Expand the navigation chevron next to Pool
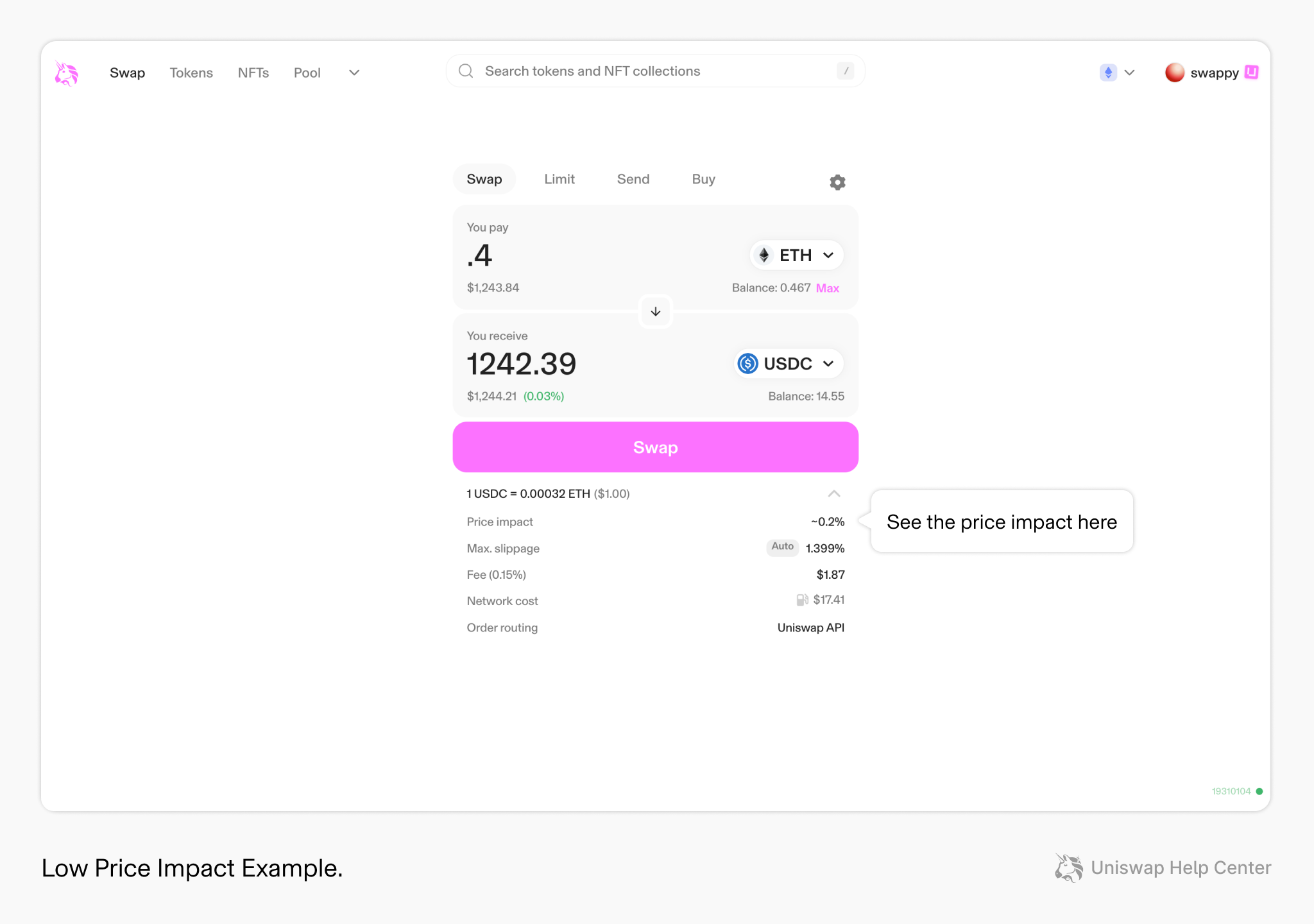The image size is (1314, 924). point(354,73)
